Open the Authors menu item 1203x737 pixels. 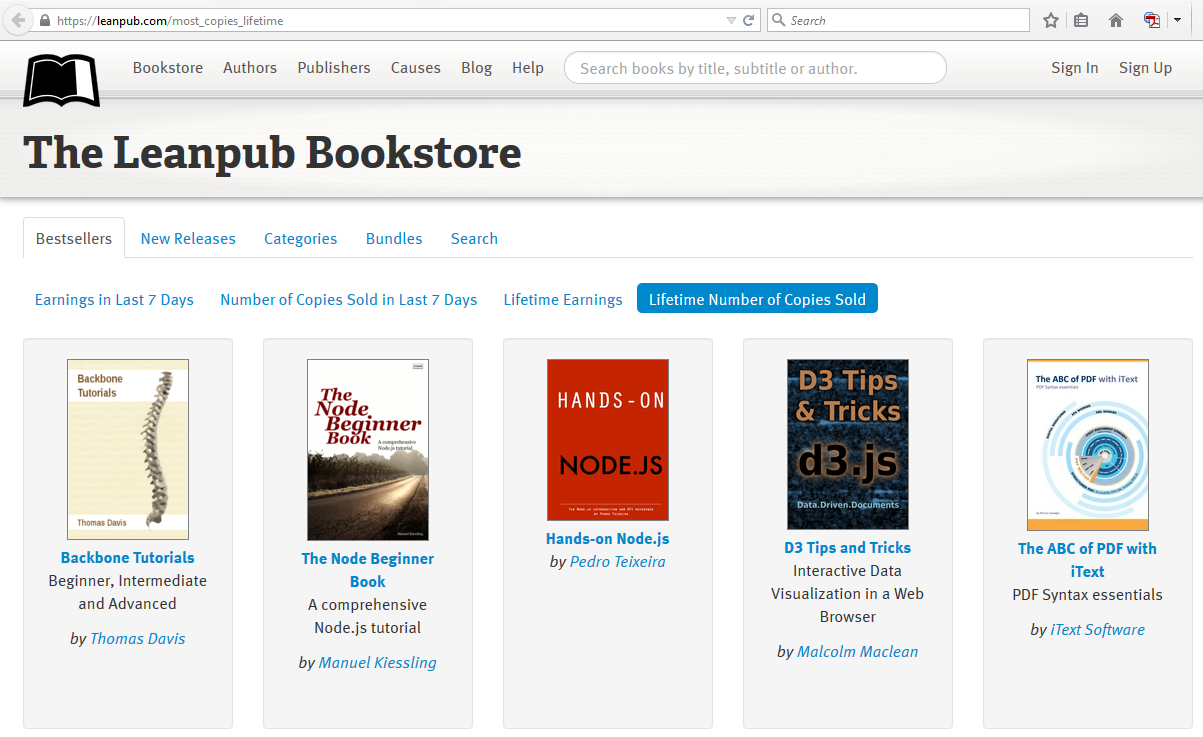250,68
